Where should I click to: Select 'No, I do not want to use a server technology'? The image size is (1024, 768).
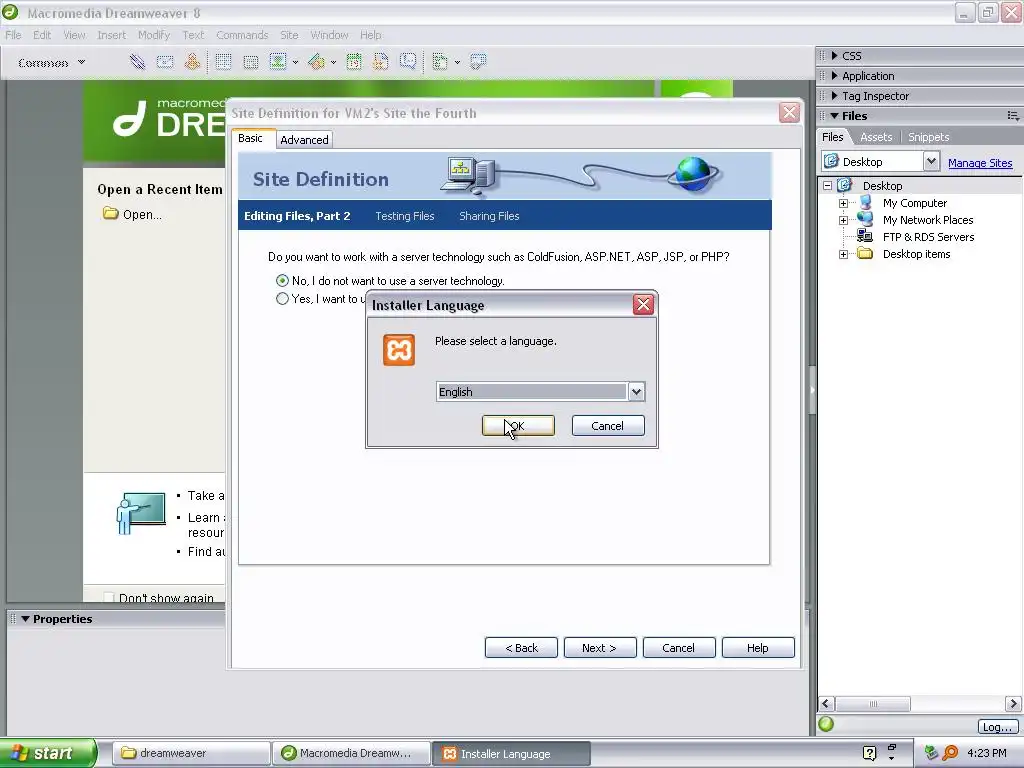coord(282,281)
